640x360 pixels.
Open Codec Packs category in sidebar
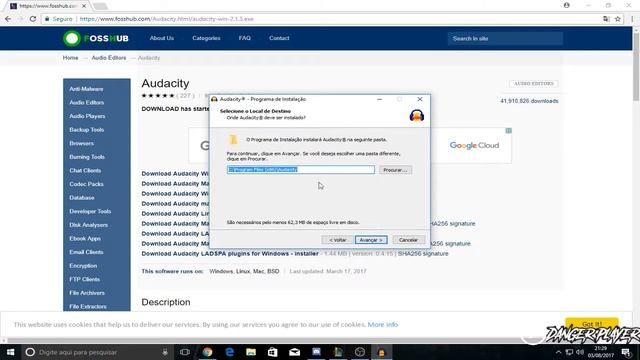click(x=86, y=184)
